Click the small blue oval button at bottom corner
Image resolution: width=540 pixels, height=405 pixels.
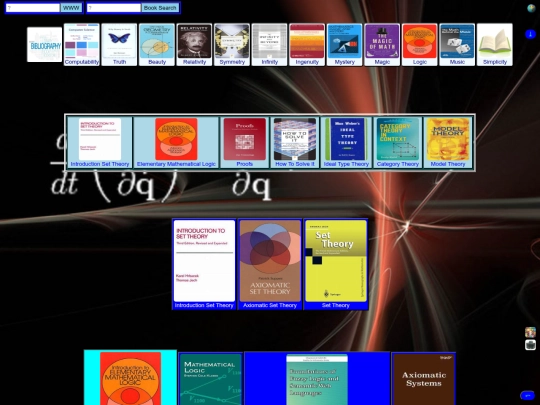[x=528, y=396]
